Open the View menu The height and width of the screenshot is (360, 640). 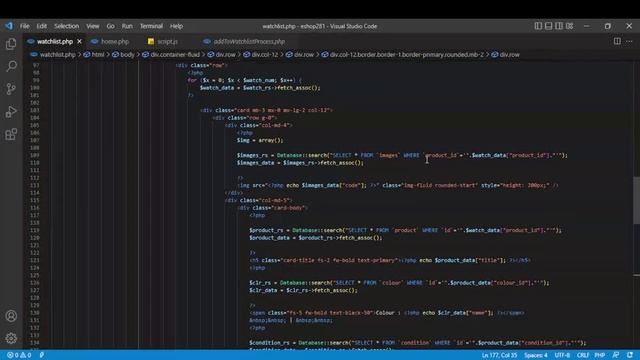click(93, 26)
